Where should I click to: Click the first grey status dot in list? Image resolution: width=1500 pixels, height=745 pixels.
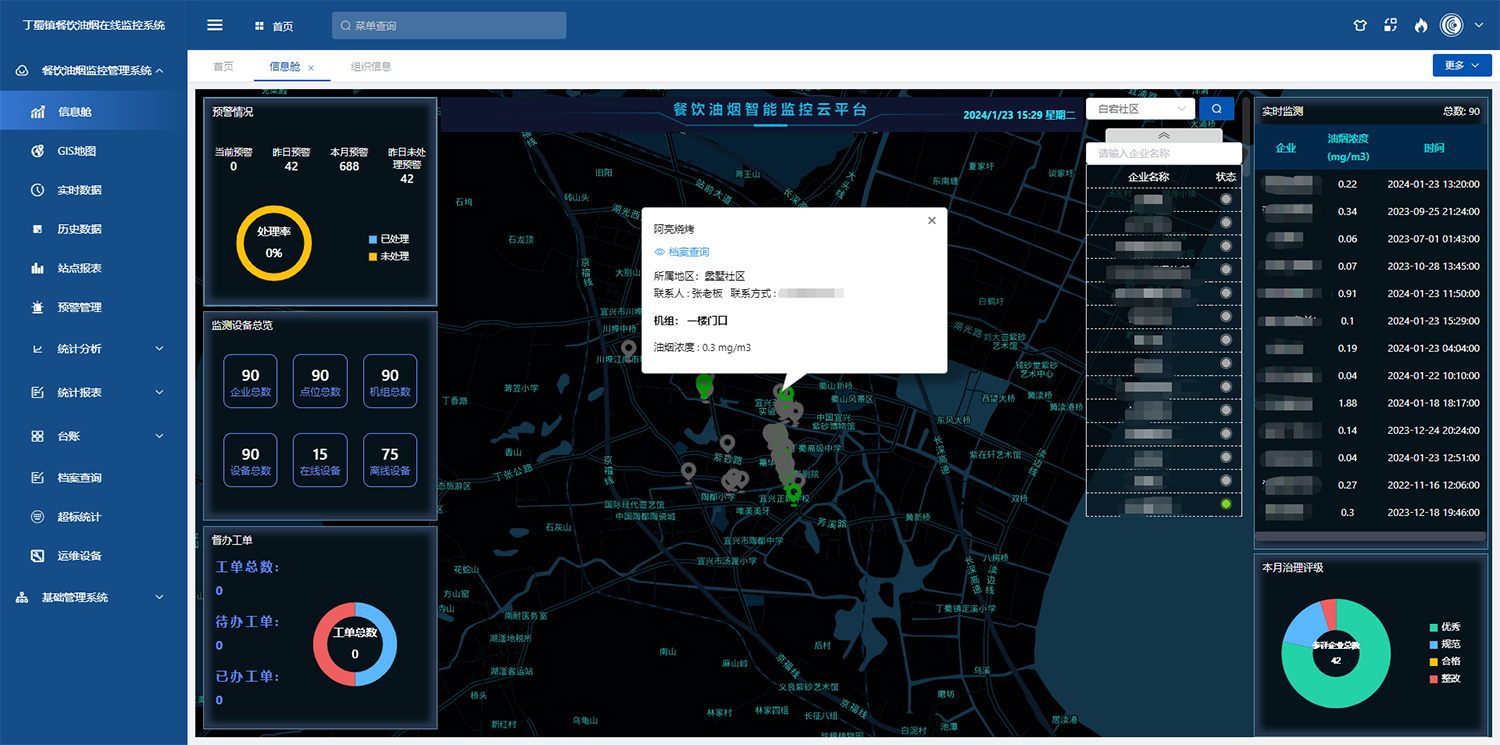pyautogui.click(x=1226, y=199)
